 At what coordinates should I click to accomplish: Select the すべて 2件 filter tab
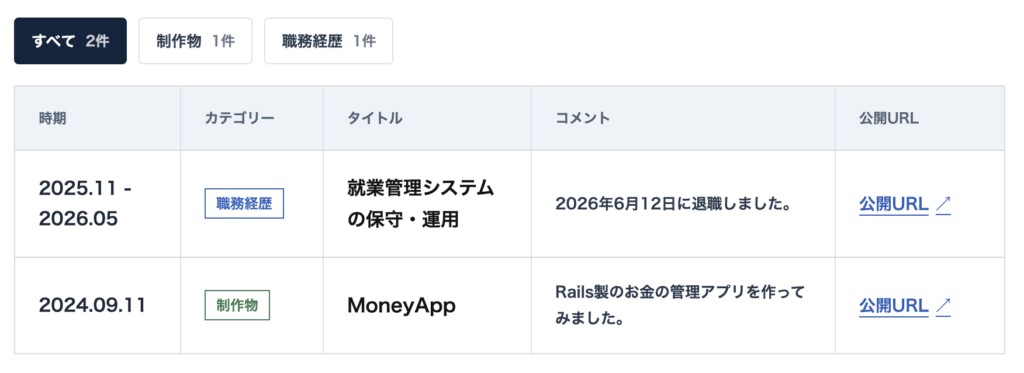(71, 41)
